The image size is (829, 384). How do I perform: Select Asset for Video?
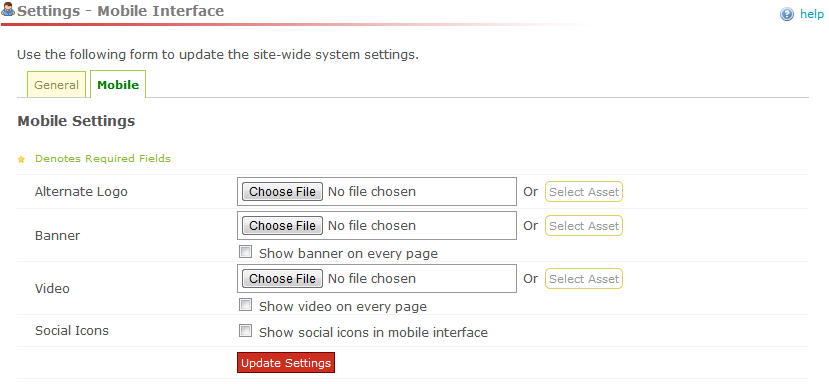(584, 279)
